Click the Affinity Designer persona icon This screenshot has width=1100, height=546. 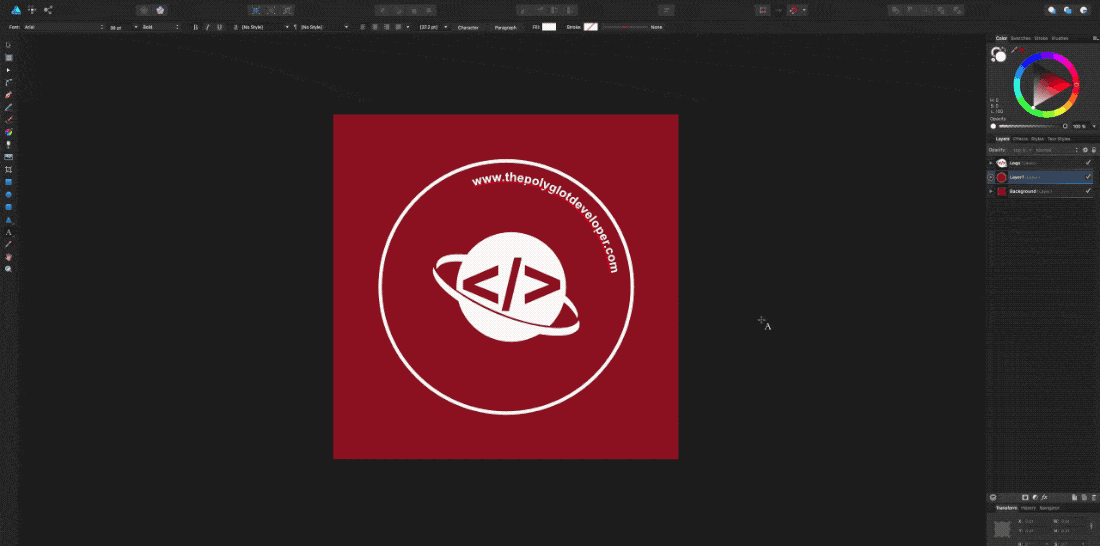15,9
